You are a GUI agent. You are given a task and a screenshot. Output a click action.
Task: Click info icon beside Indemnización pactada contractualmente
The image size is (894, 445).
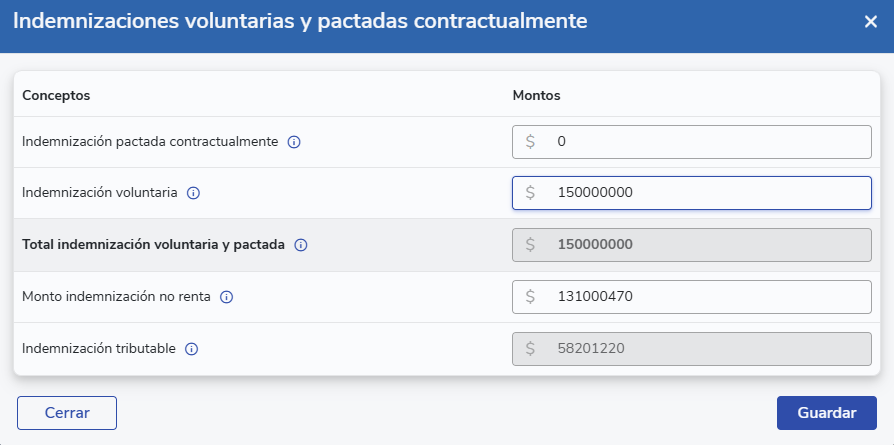tap(294, 142)
